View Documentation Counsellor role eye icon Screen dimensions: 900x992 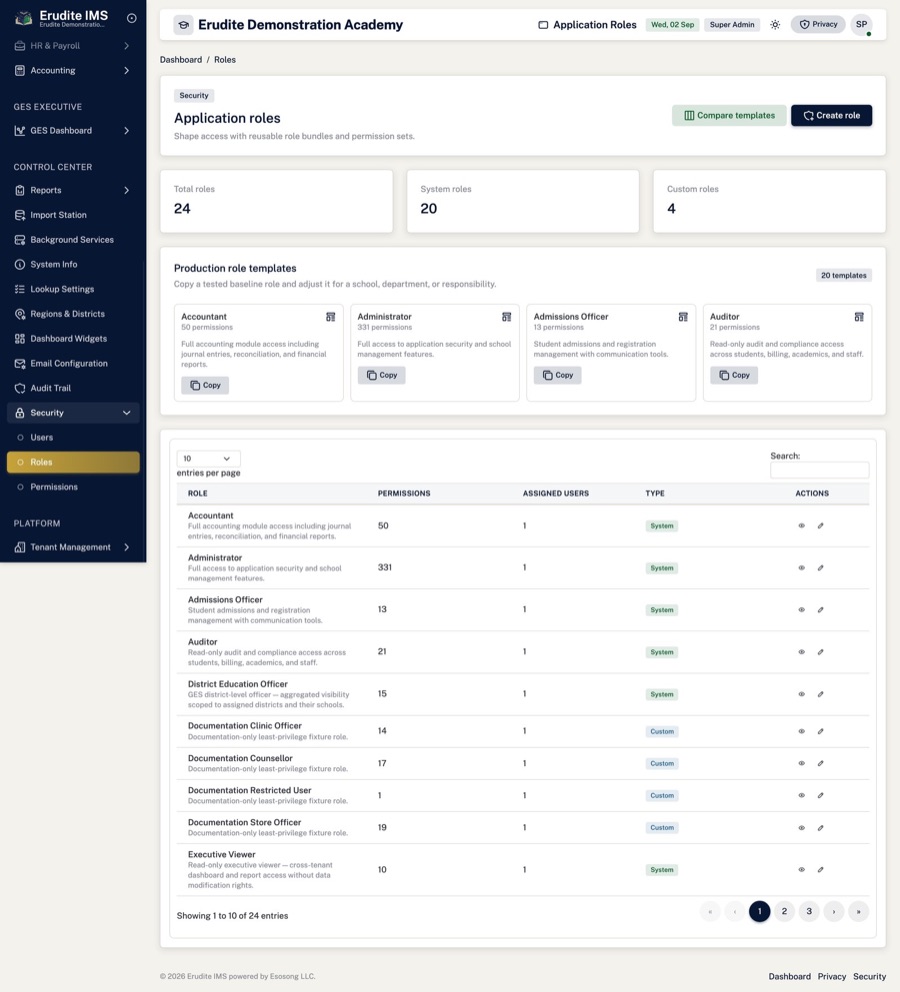click(x=801, y=764)
